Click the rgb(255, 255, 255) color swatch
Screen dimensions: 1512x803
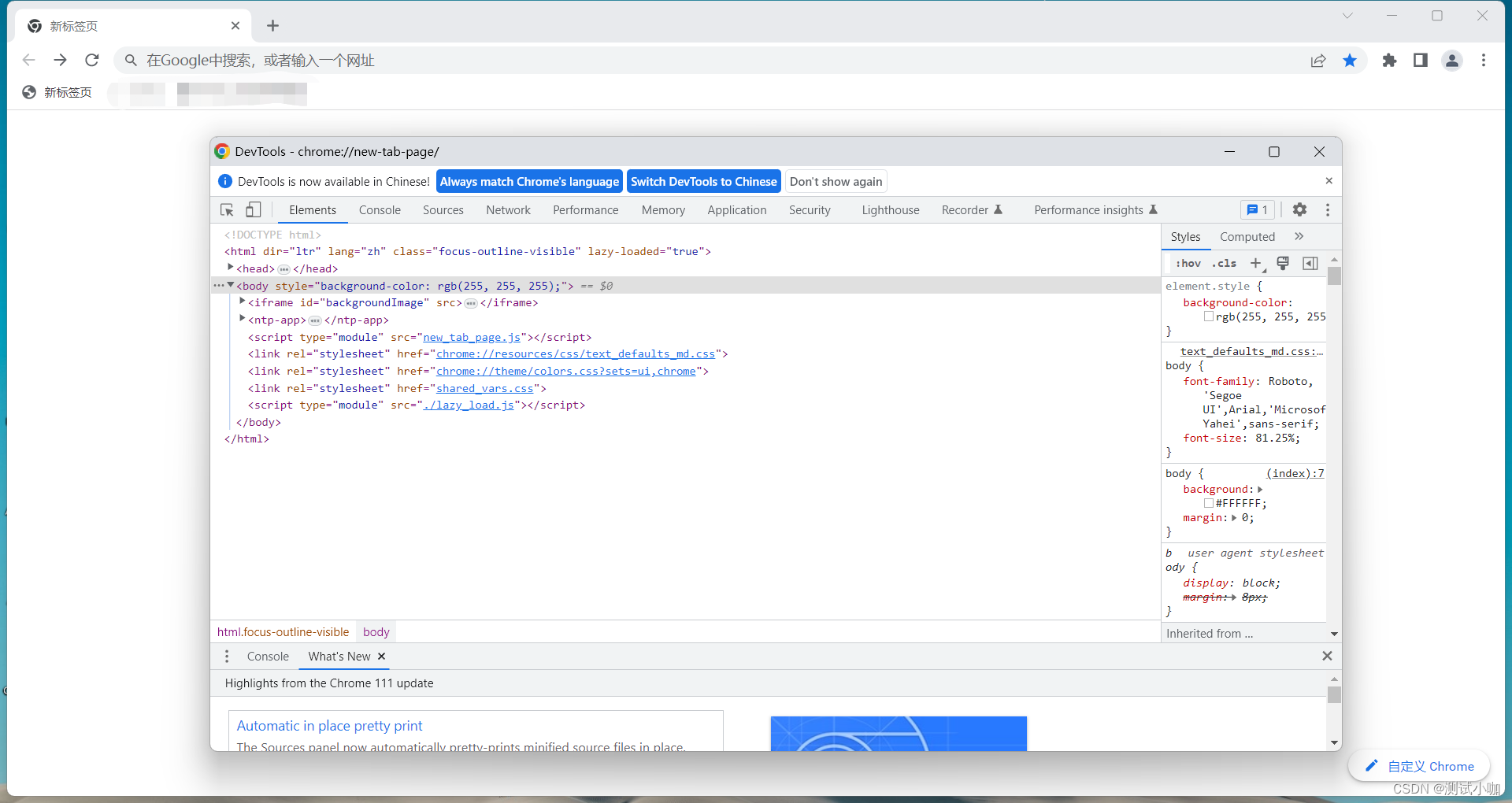(1208, 316)
